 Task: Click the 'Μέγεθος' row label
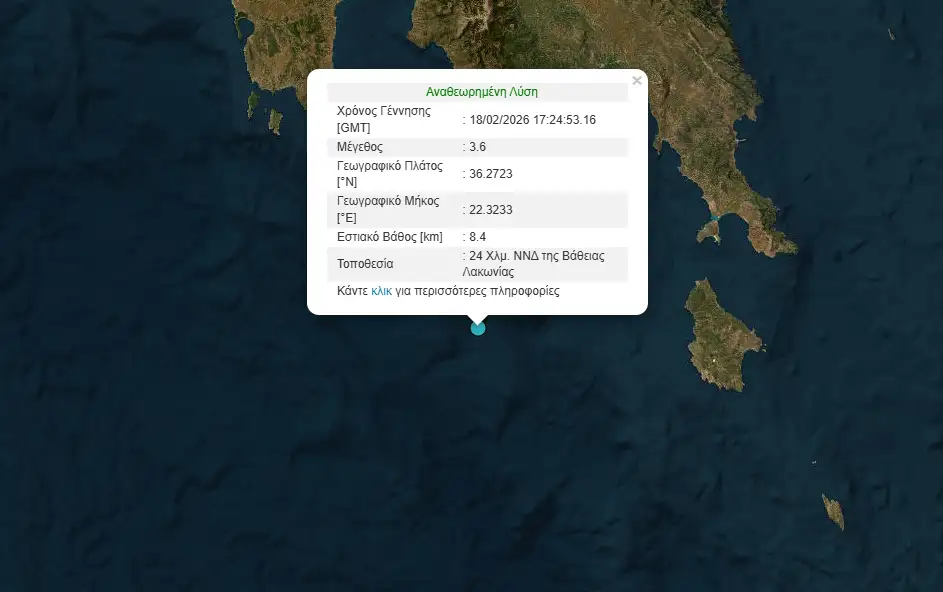click(361, 147)
